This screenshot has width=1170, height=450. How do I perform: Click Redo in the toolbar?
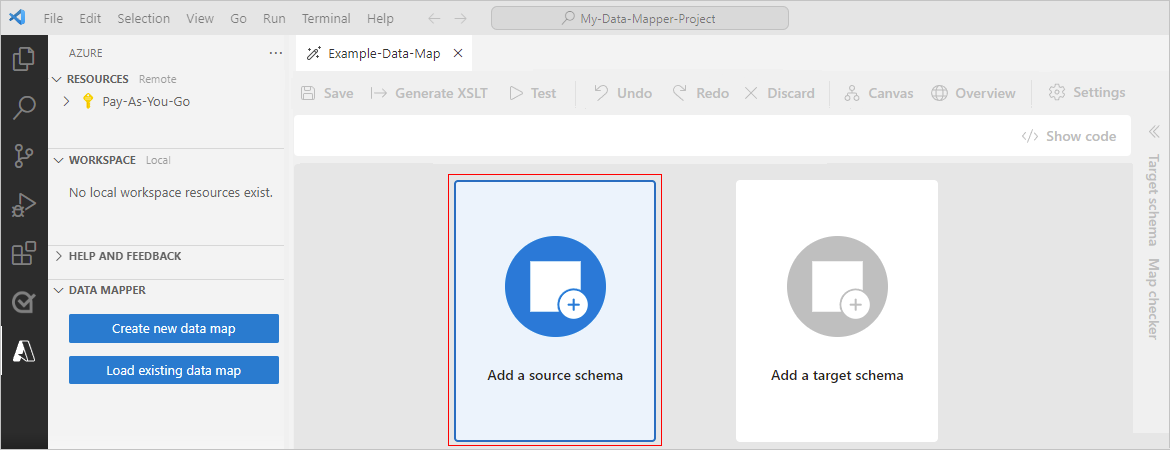700,93
